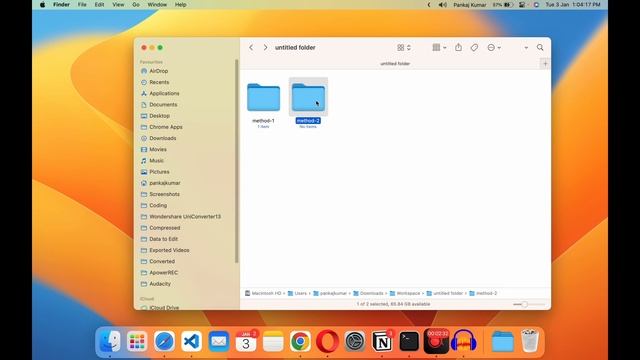Screen dimensions: 640x360
Task: Open Terminal from the Dock
Action: tap(409, 341)
